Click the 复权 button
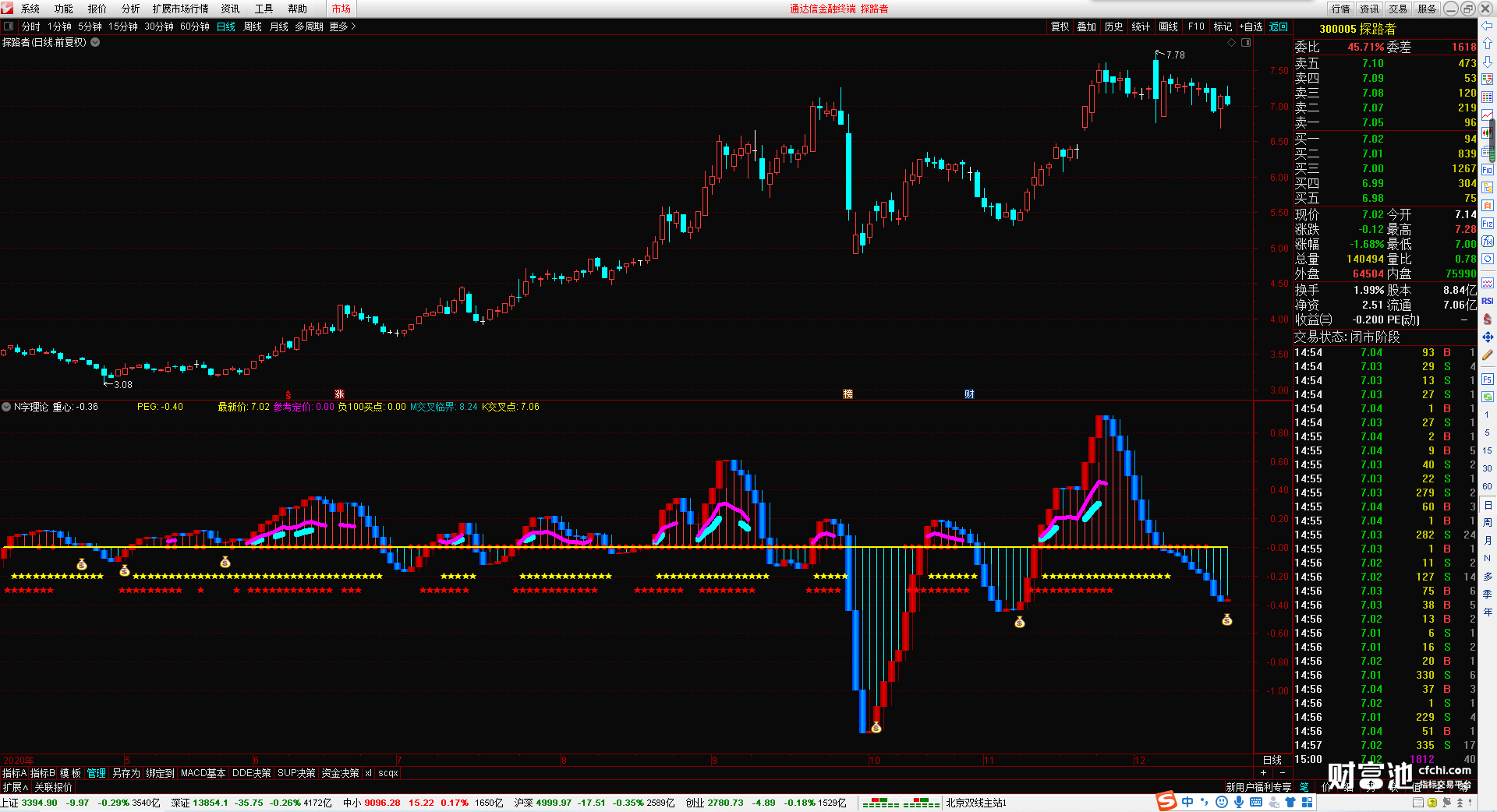Screen dimensions: 1497x812 [x=1060, y=26]
